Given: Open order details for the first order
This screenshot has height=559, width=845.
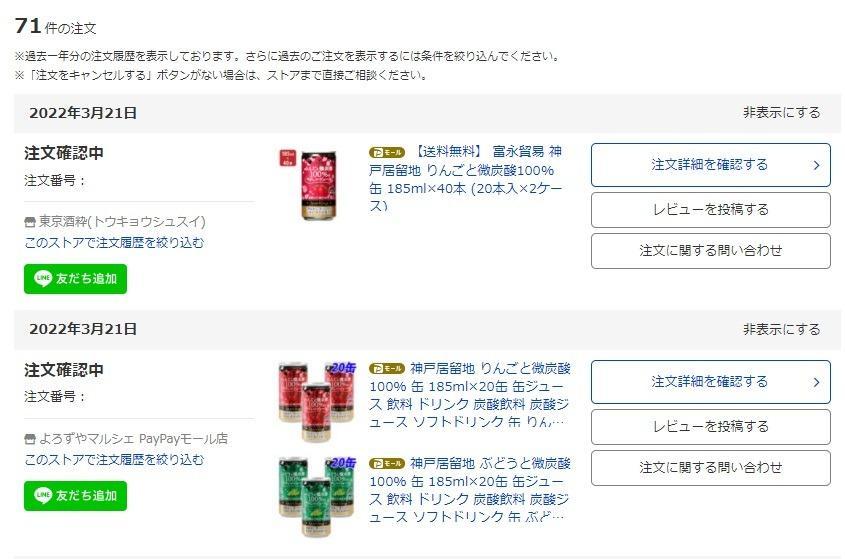Looking at the screenshot, I should 710,165.
